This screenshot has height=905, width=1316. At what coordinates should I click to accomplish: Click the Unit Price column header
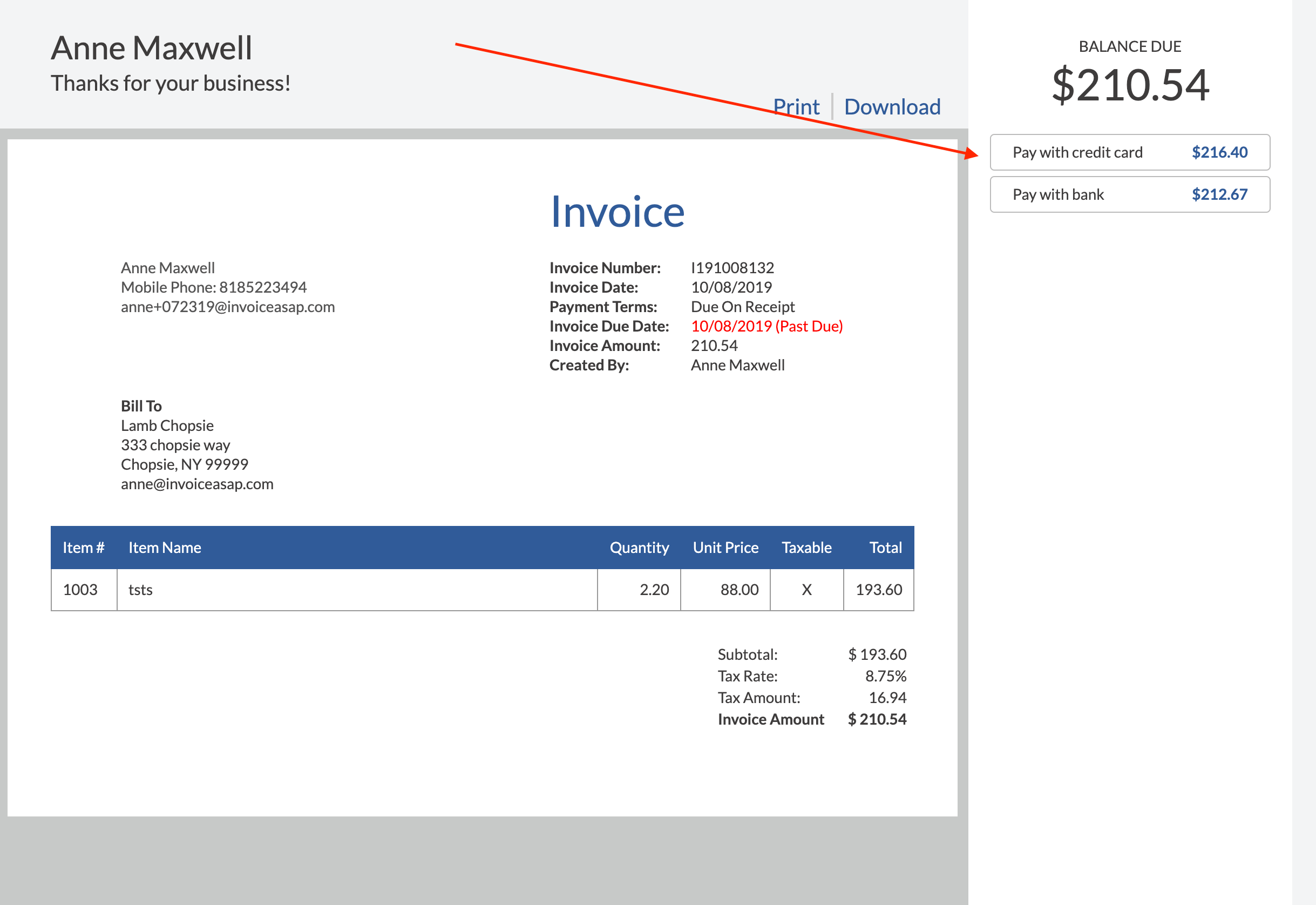tap(725, 547)
